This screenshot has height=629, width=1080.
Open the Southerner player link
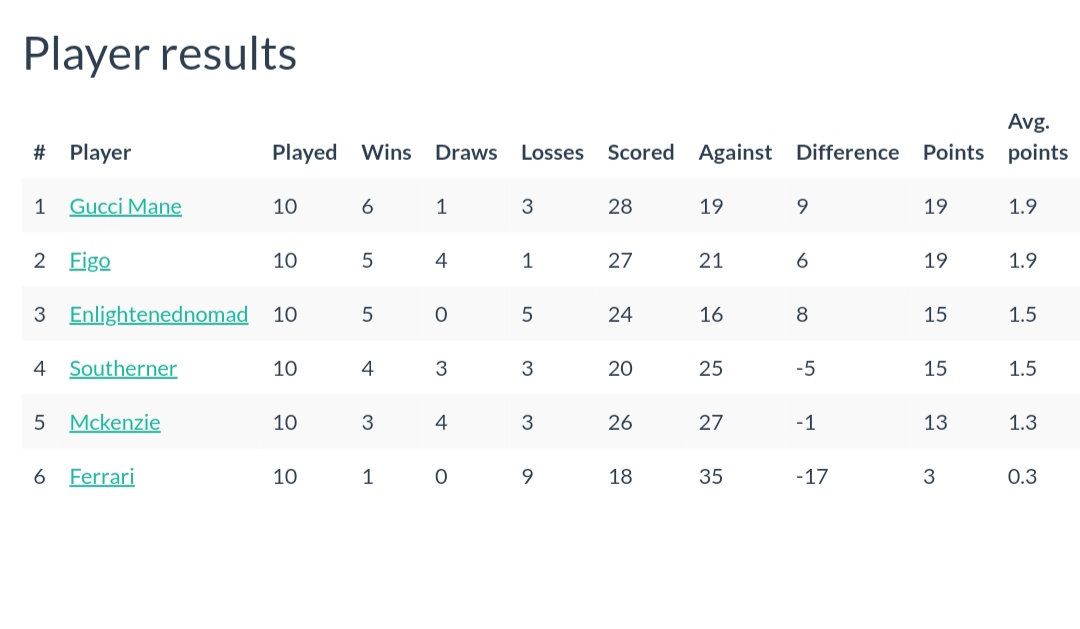[x=123, y=368]
